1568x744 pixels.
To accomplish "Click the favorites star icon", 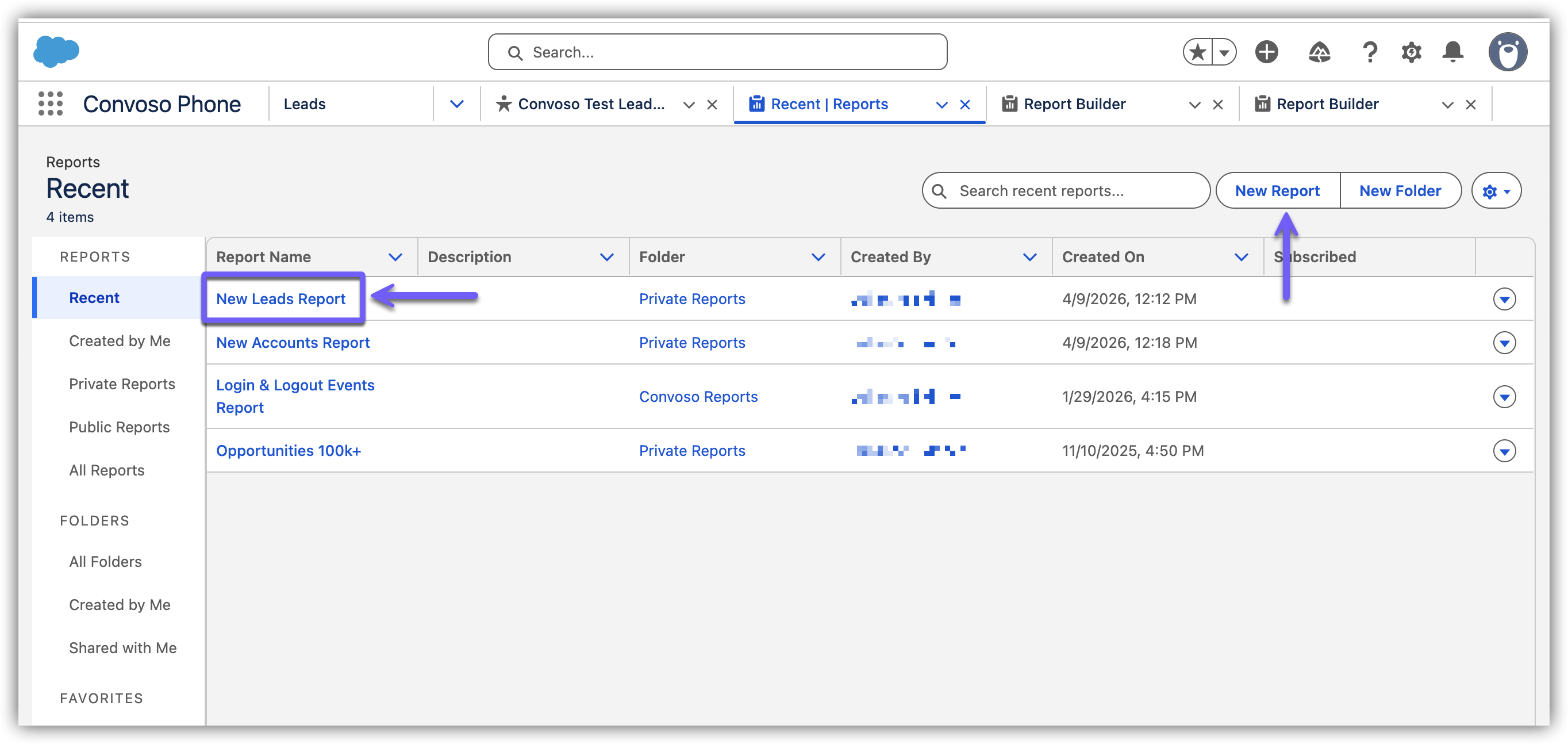I will pyautogui.click(x=1197, y=52).
